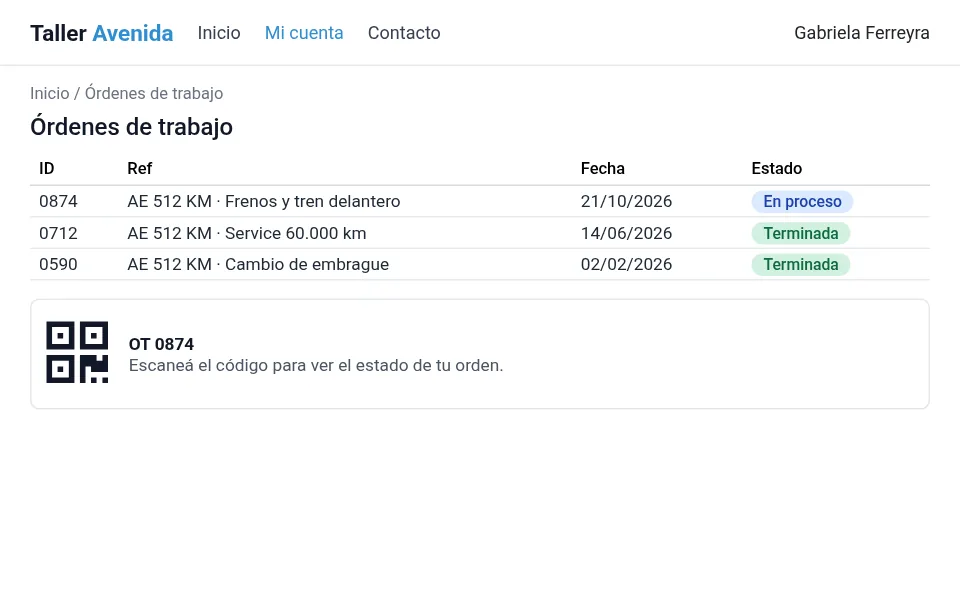Click the Ref column header
Image resolution: width=960 pixels, height=600 pixels.
pos(140,168)
